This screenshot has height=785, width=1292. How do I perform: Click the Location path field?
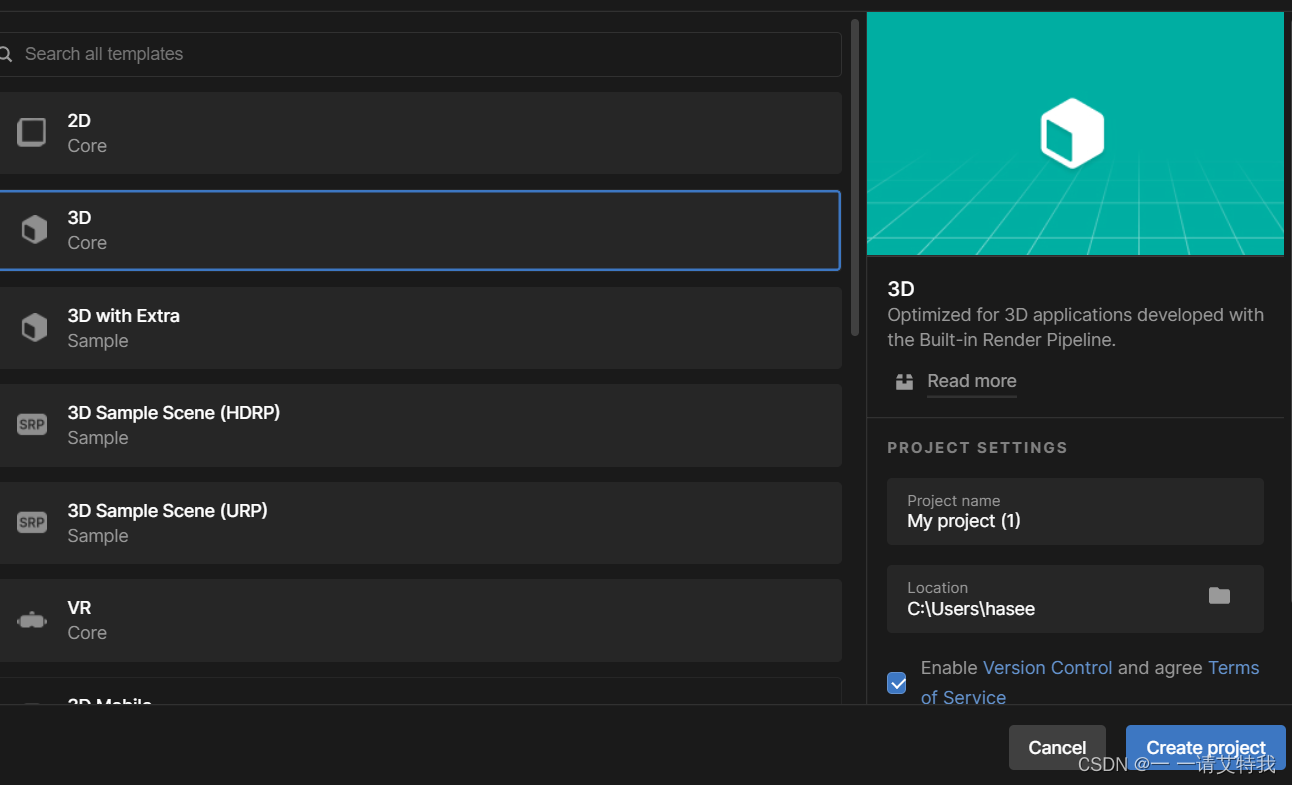(x=1075, y=599)
